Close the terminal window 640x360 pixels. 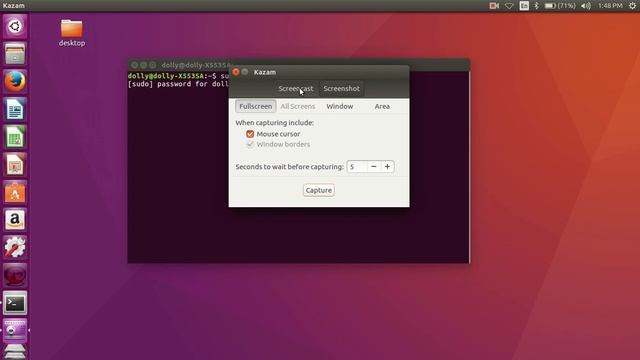pos(134,65)
